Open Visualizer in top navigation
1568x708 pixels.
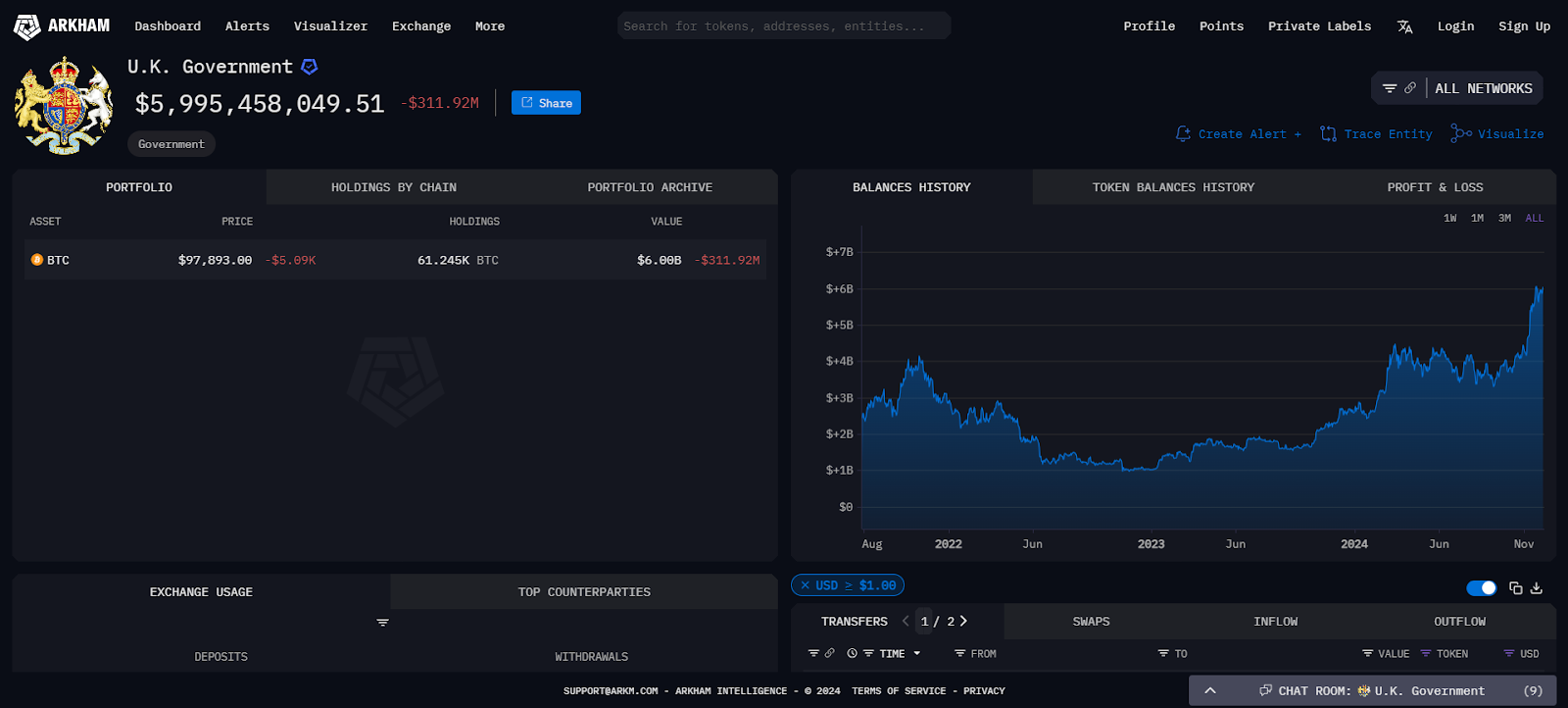[330, 26]
